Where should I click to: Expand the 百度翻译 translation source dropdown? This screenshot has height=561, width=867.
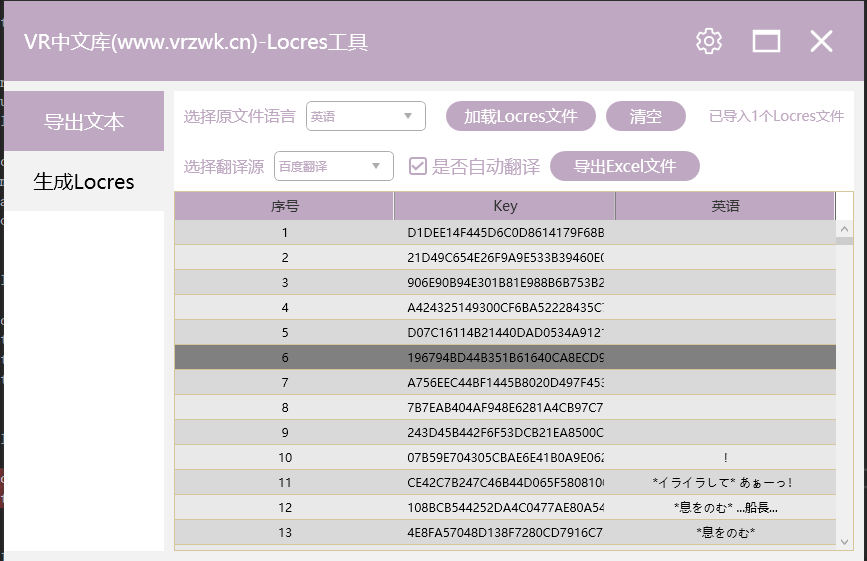point(334,166)
